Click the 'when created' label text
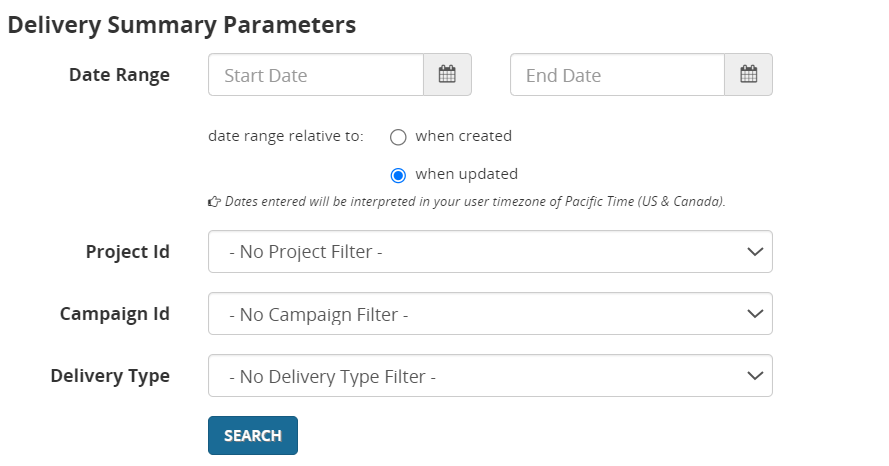This screenshot has height=466, width=889. coord(463,136)
